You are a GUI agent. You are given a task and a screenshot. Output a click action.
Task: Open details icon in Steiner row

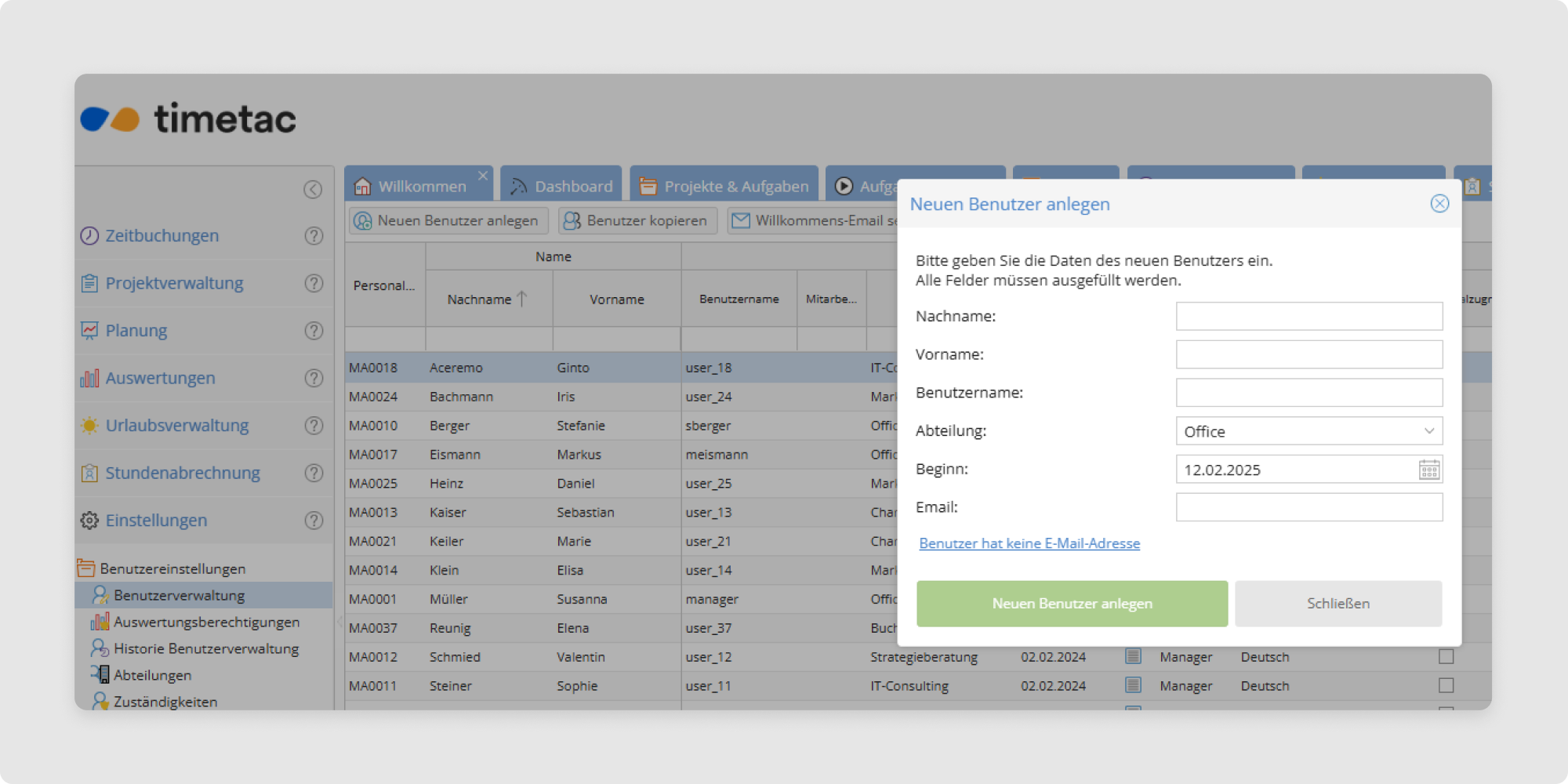(x=1133, y=685)
